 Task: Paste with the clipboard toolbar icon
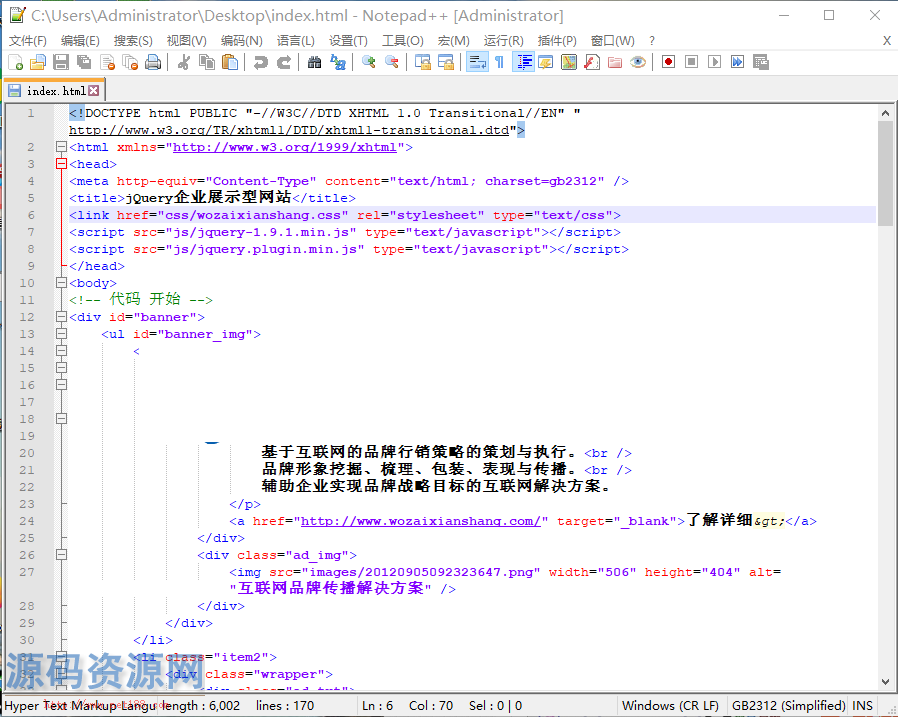point(230,62)
